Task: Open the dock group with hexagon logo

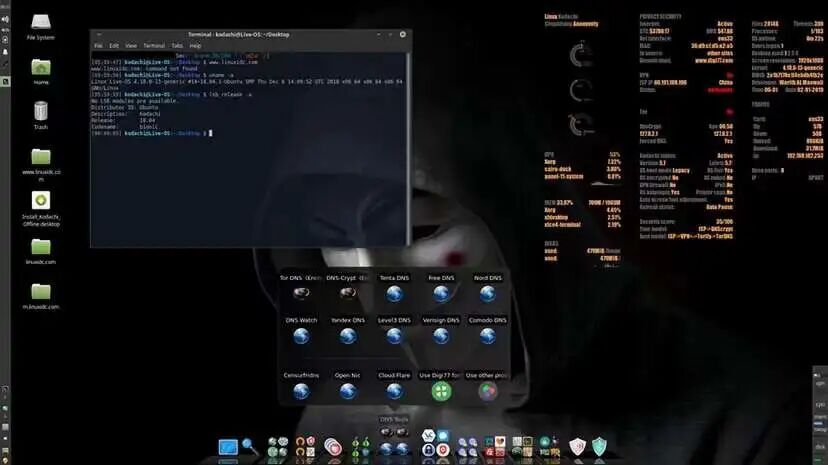Action: click(x=436, y=443)
